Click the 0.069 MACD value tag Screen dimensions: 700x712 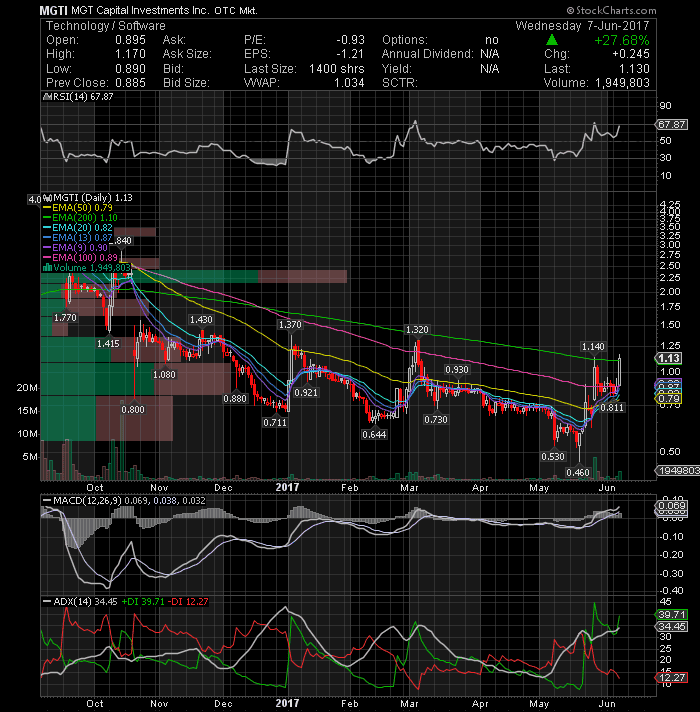[x=672, y=505]
